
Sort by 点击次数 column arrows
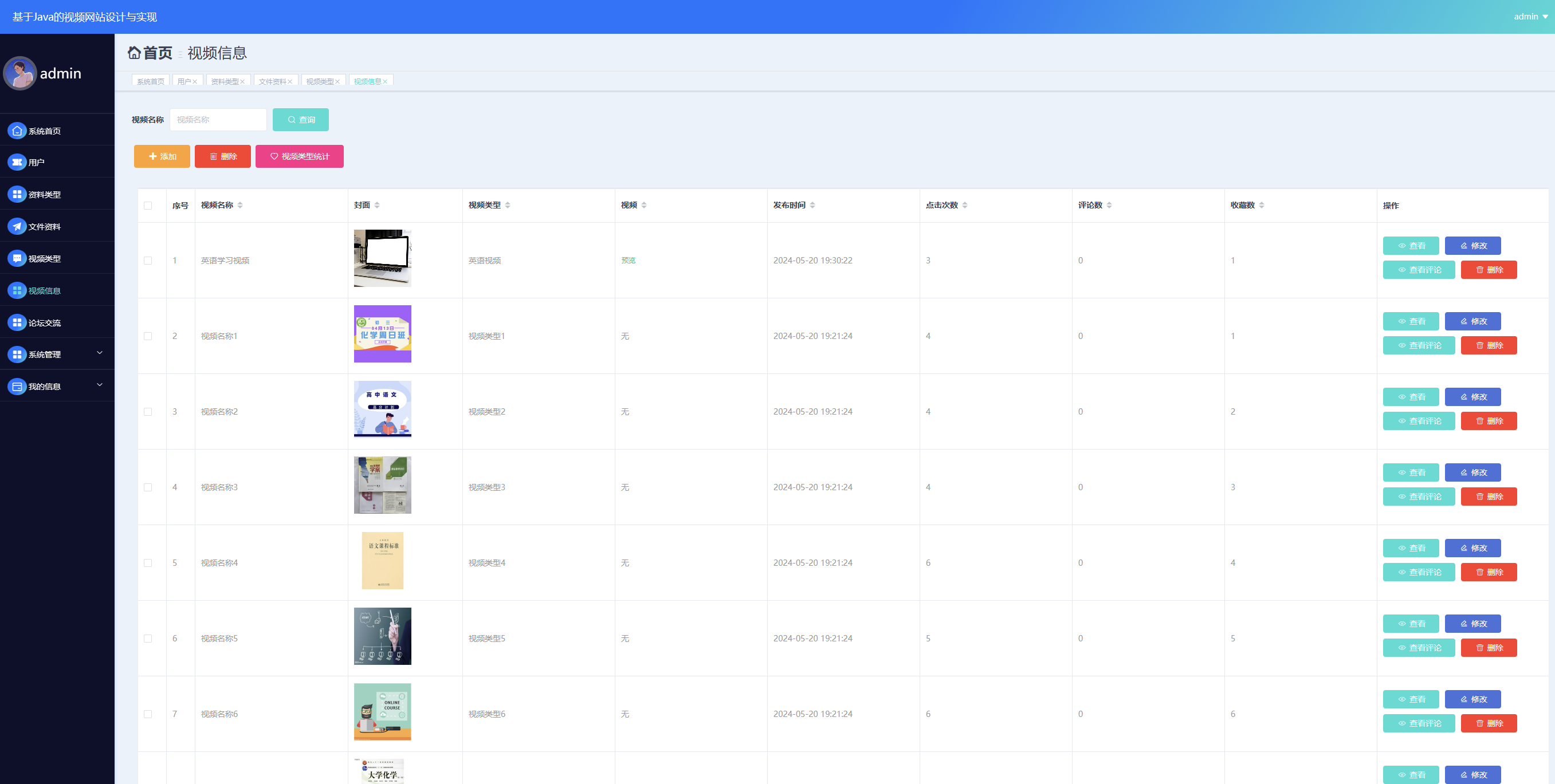(x=965, y=205)
